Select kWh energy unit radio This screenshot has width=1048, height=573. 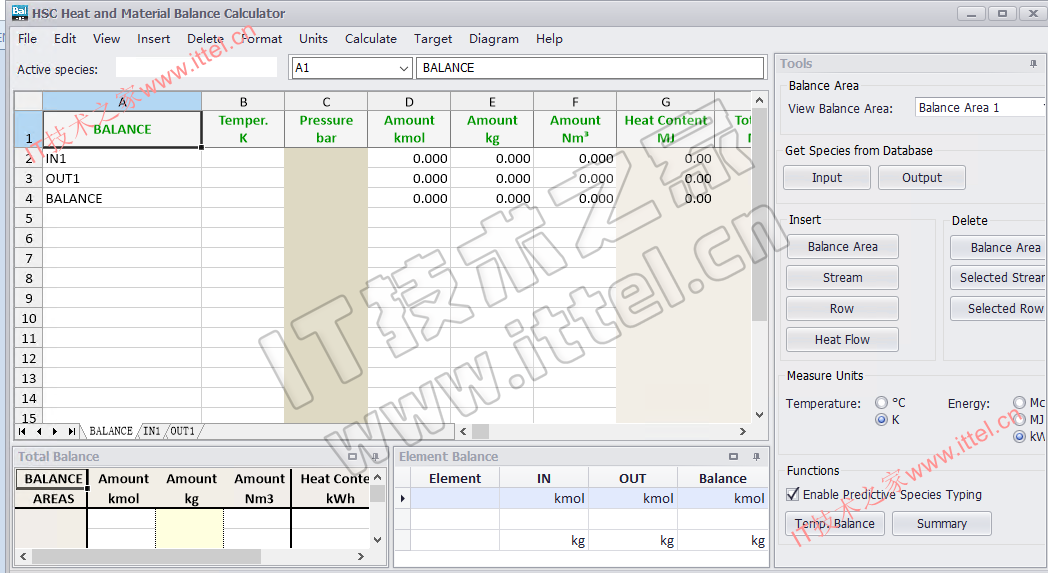click(1019, 437)
